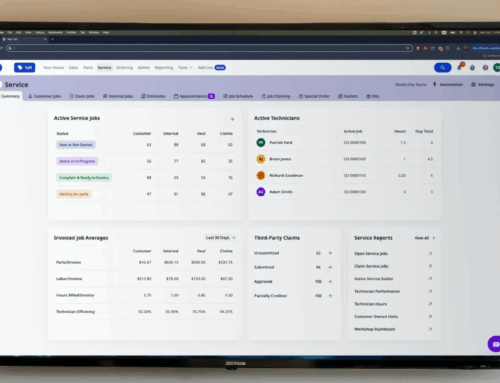Switch to the Special Order tab

(314, 96)
